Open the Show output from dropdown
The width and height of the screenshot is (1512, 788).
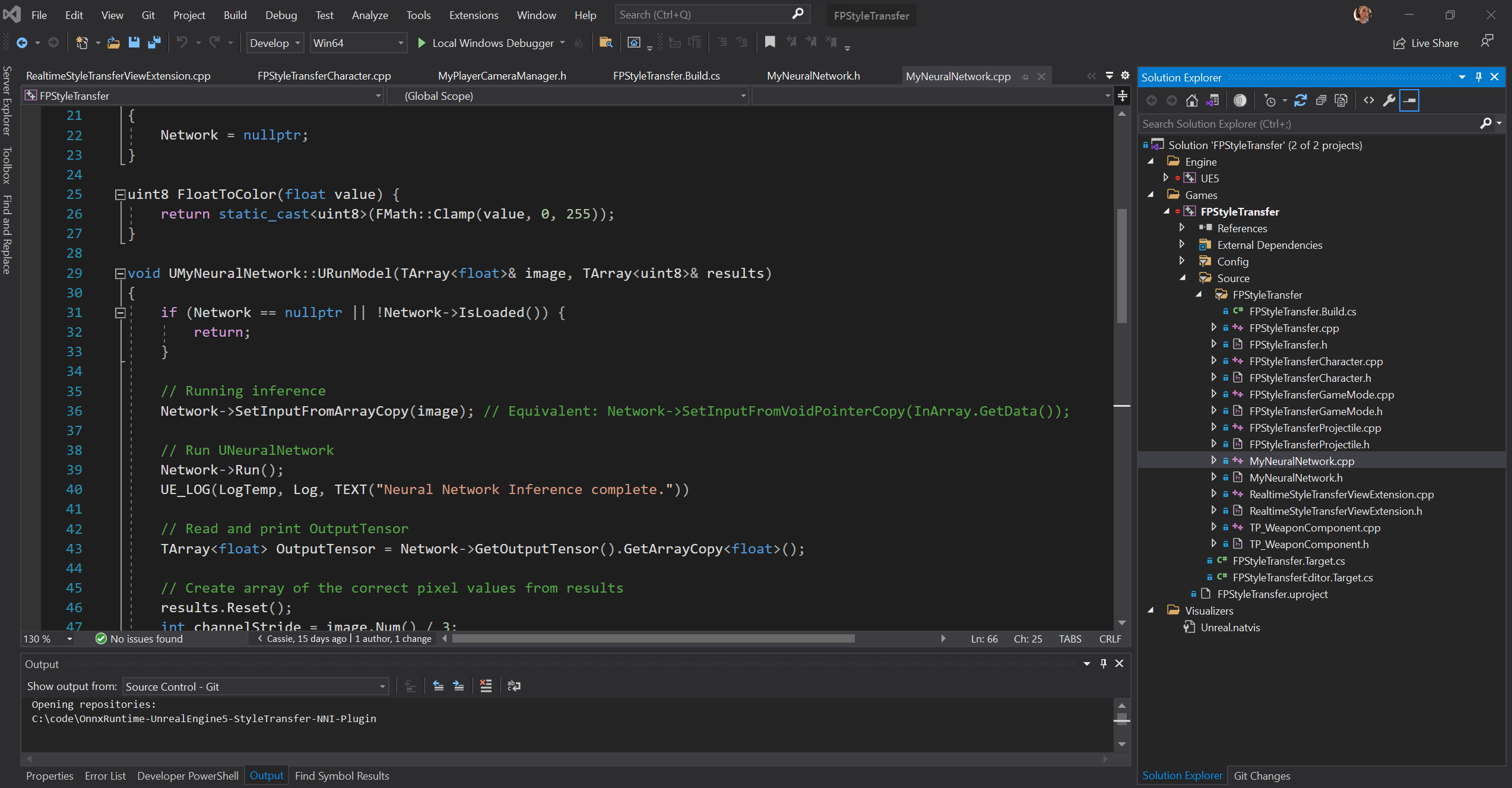coord(255,686)
